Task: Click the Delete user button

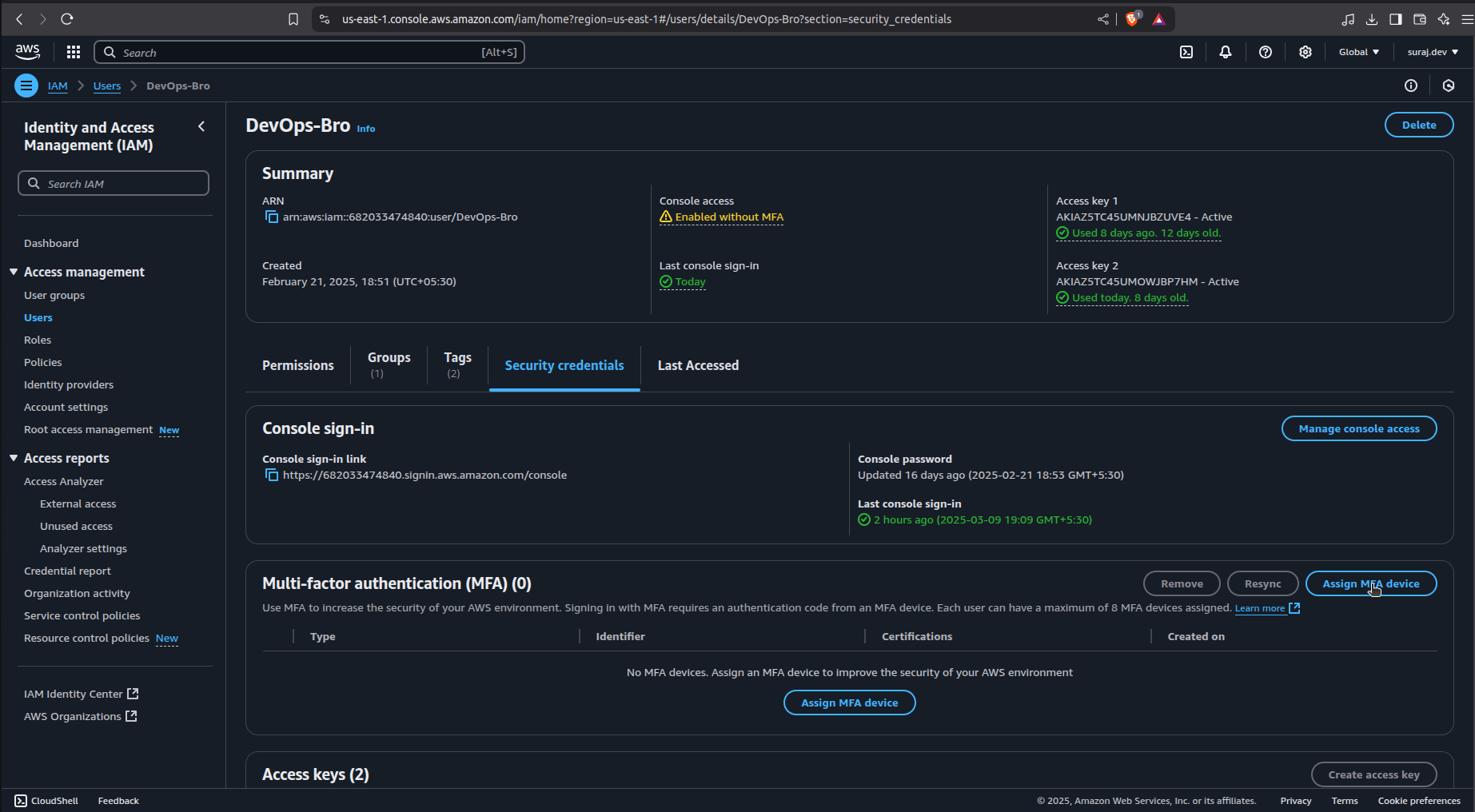Action: tap(1419, 125)
